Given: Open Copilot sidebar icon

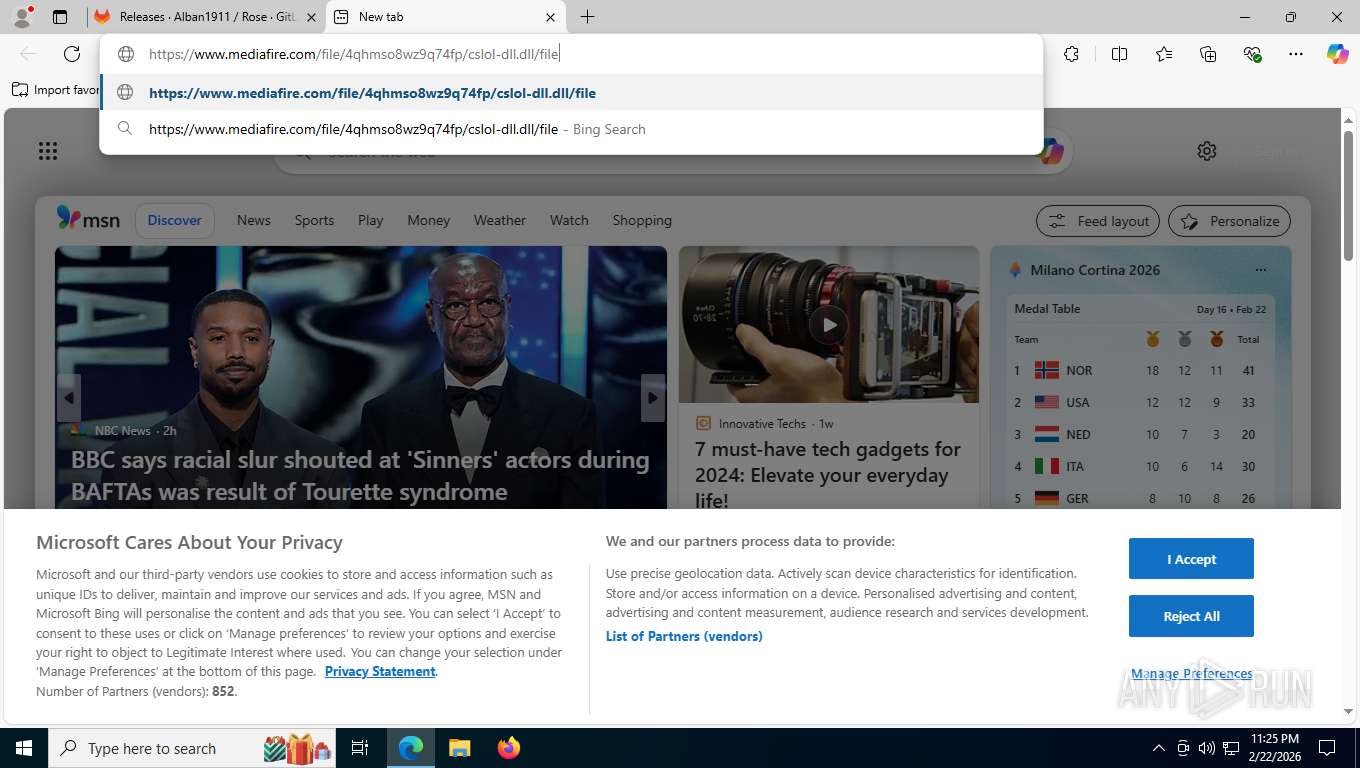Looking at the screenshot, I should [x=1338, y=54].
